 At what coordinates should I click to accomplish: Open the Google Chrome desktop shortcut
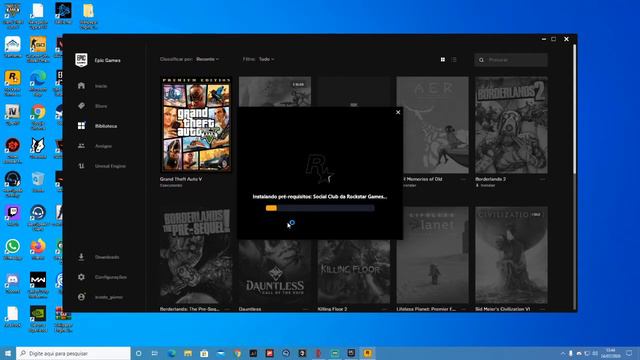pos(38,116)
